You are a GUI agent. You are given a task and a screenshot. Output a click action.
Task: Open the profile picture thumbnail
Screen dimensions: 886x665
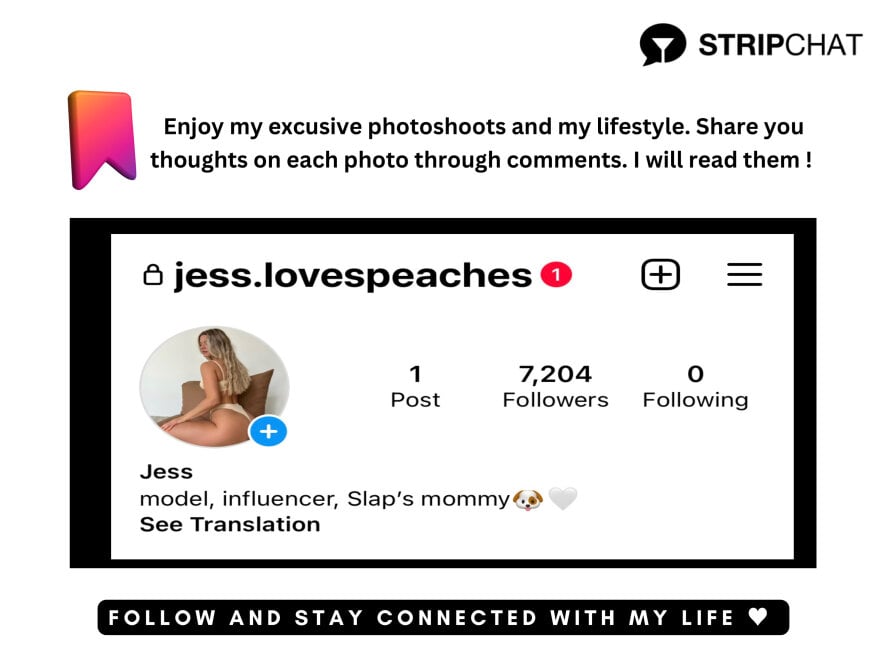coord(214,386)
